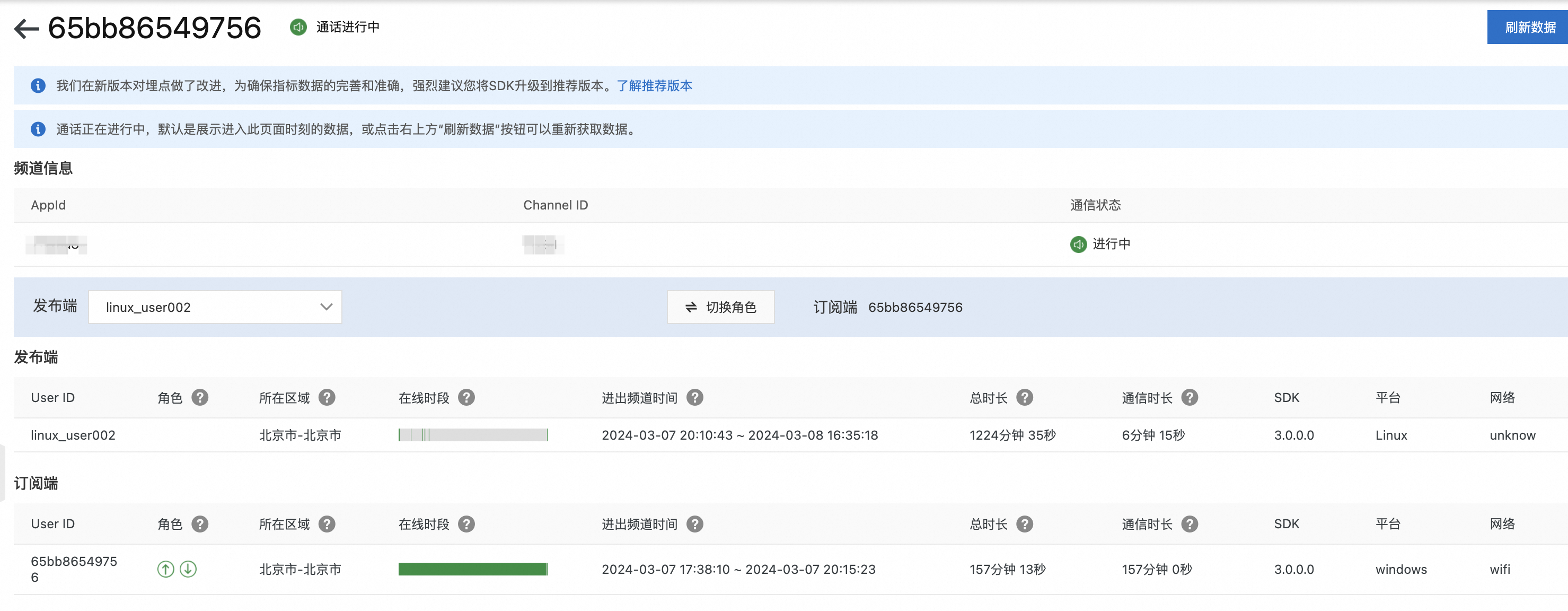1568x611 pixels.
Task: Open the 发布端 dropdown showing linux_user002
Action: 215,307
